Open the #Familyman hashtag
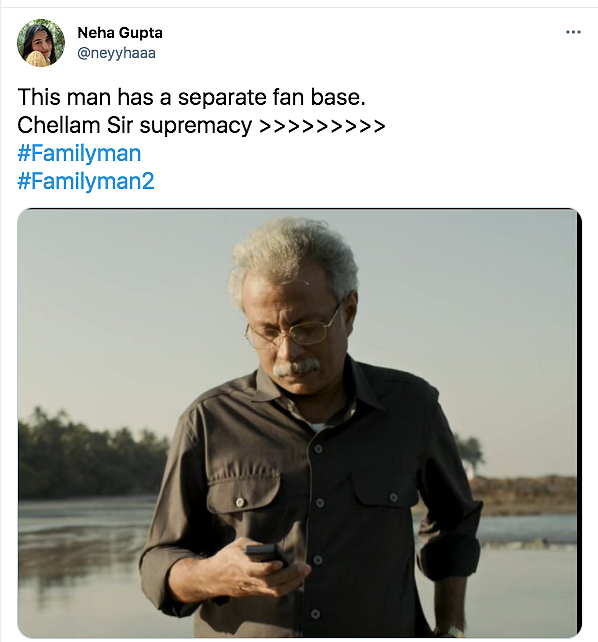Image resolution: width=598 pixels, height=642 pixels. (79, 154)
